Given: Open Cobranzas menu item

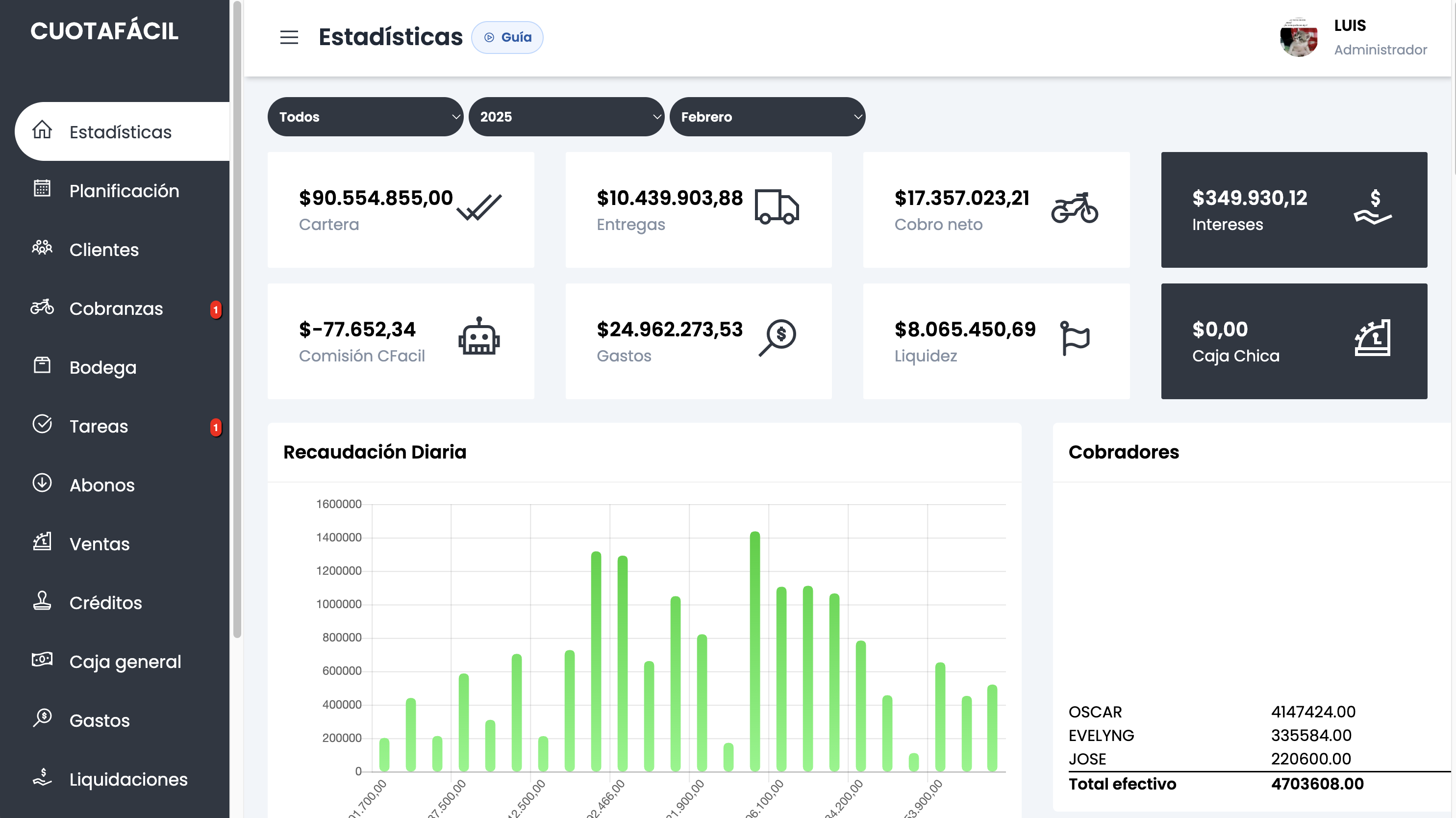Looking at the screenshot, I should coord(116,308).
